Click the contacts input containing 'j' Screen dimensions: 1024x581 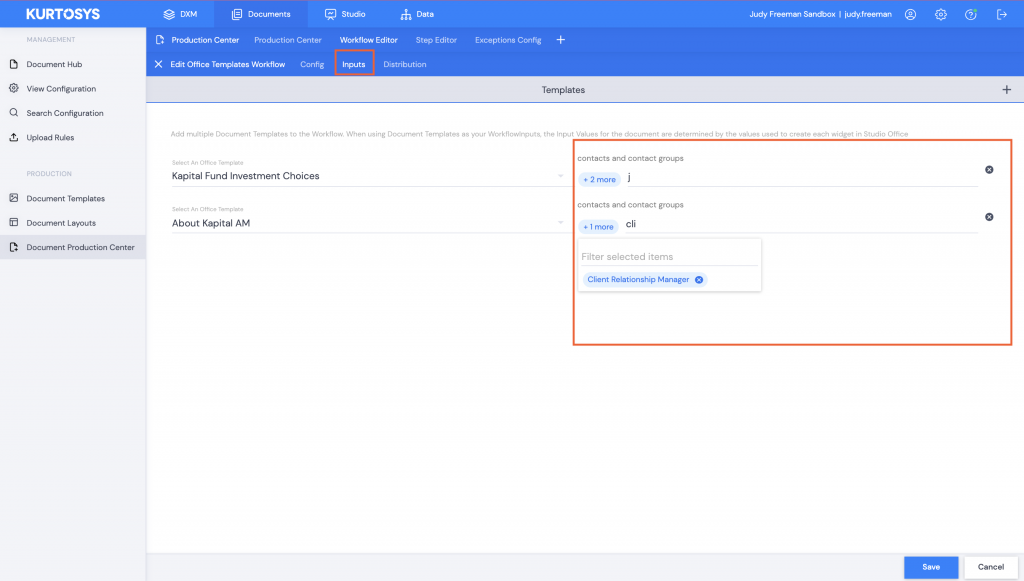[x=802, y=178]
